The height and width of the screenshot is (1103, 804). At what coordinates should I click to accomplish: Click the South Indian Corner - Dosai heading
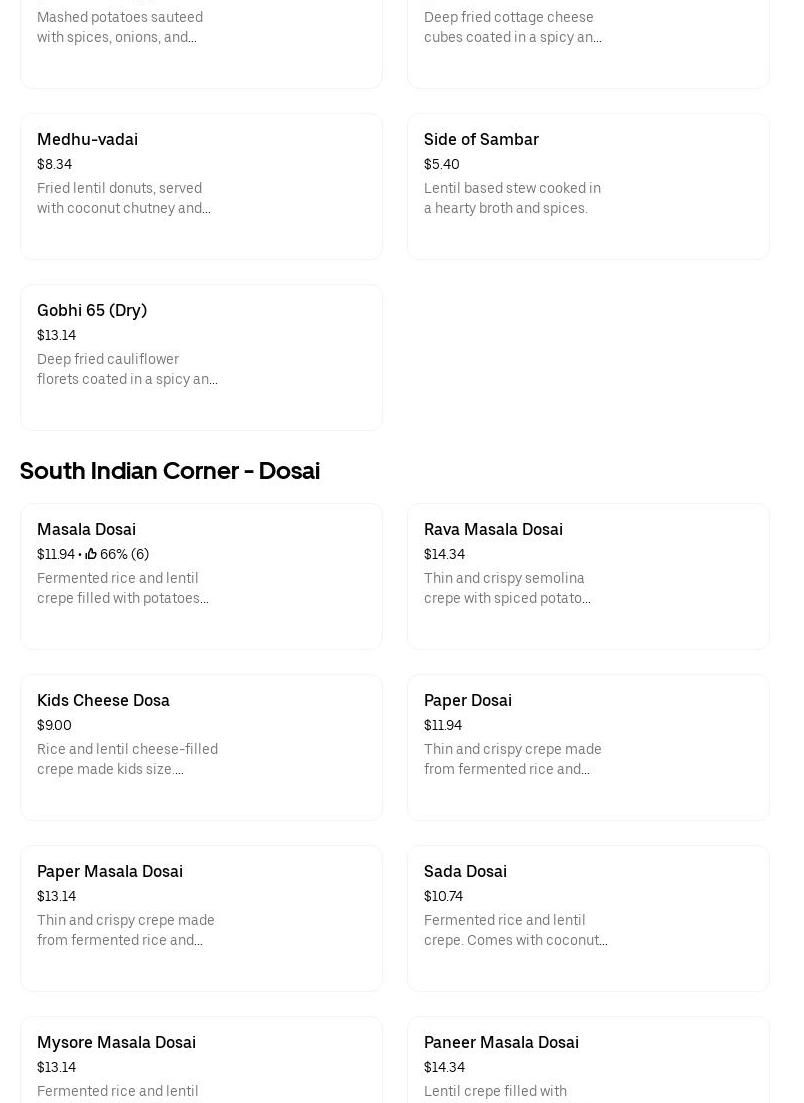tap(170, 471)
